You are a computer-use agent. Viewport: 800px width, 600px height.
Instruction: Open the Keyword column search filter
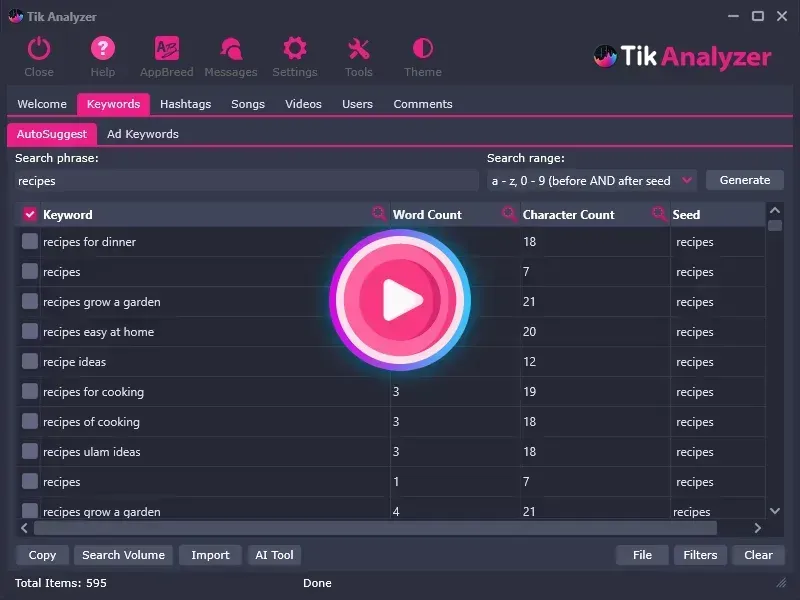click(378, 213)
